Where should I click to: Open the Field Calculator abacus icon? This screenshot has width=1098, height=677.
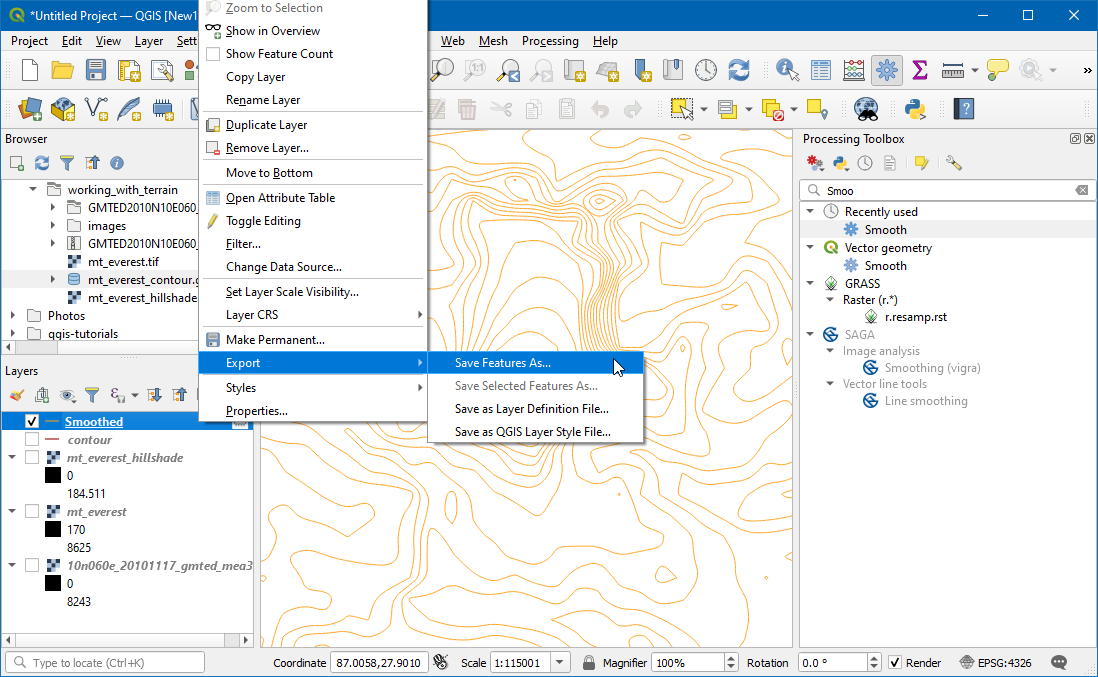point(854,70)
